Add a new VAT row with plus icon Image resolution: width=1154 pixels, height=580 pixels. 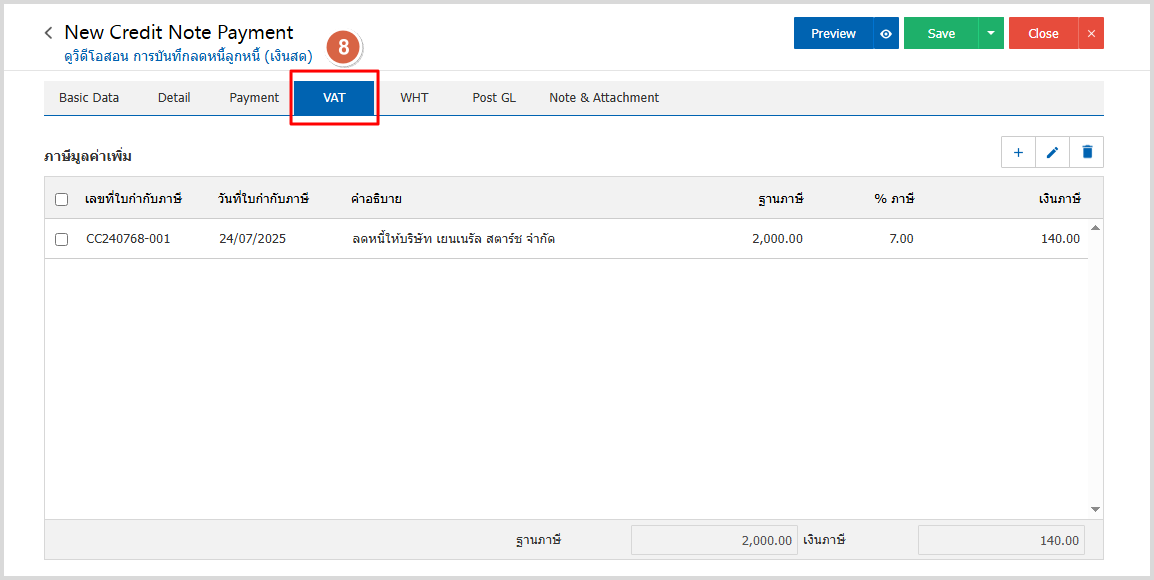coord(1018,152)
